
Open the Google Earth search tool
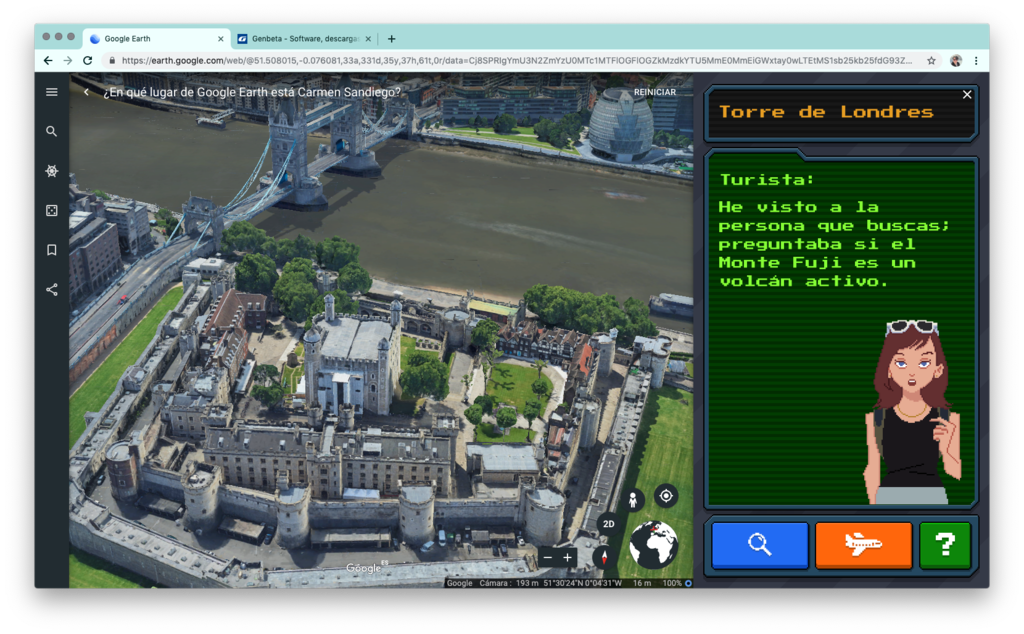coord(51,131)
